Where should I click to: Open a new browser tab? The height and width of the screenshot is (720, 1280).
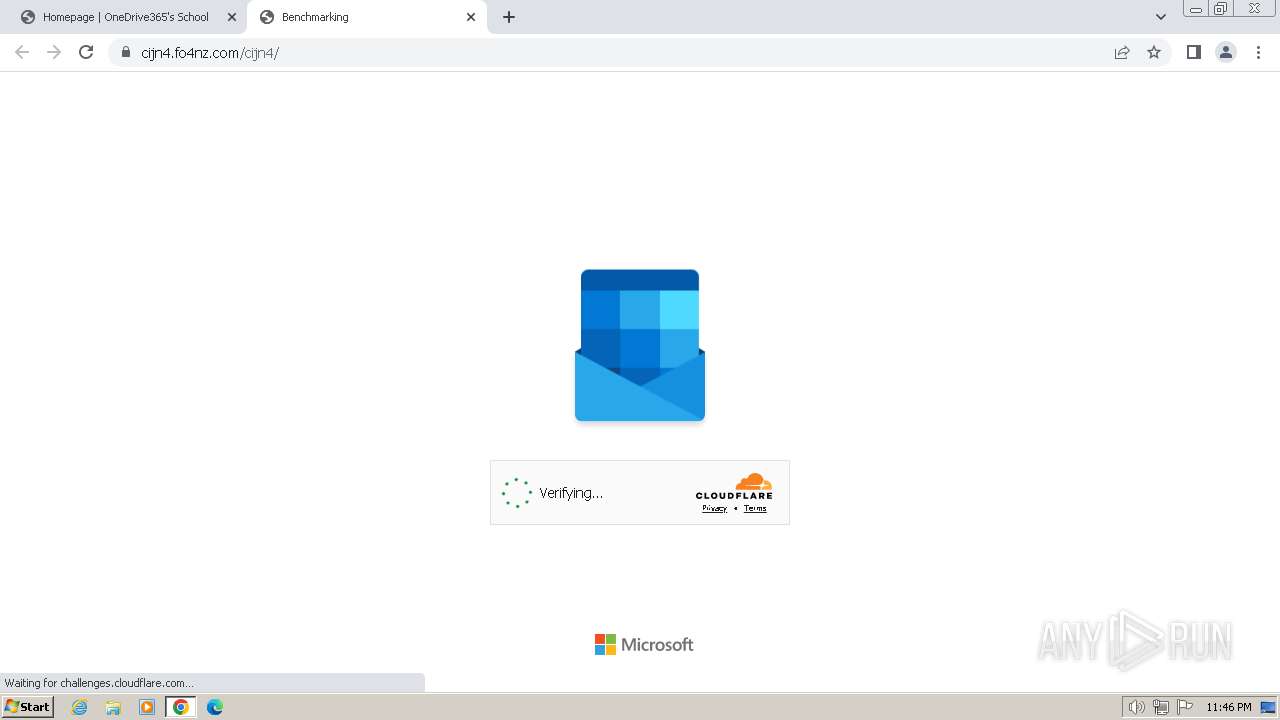point(509,17)
